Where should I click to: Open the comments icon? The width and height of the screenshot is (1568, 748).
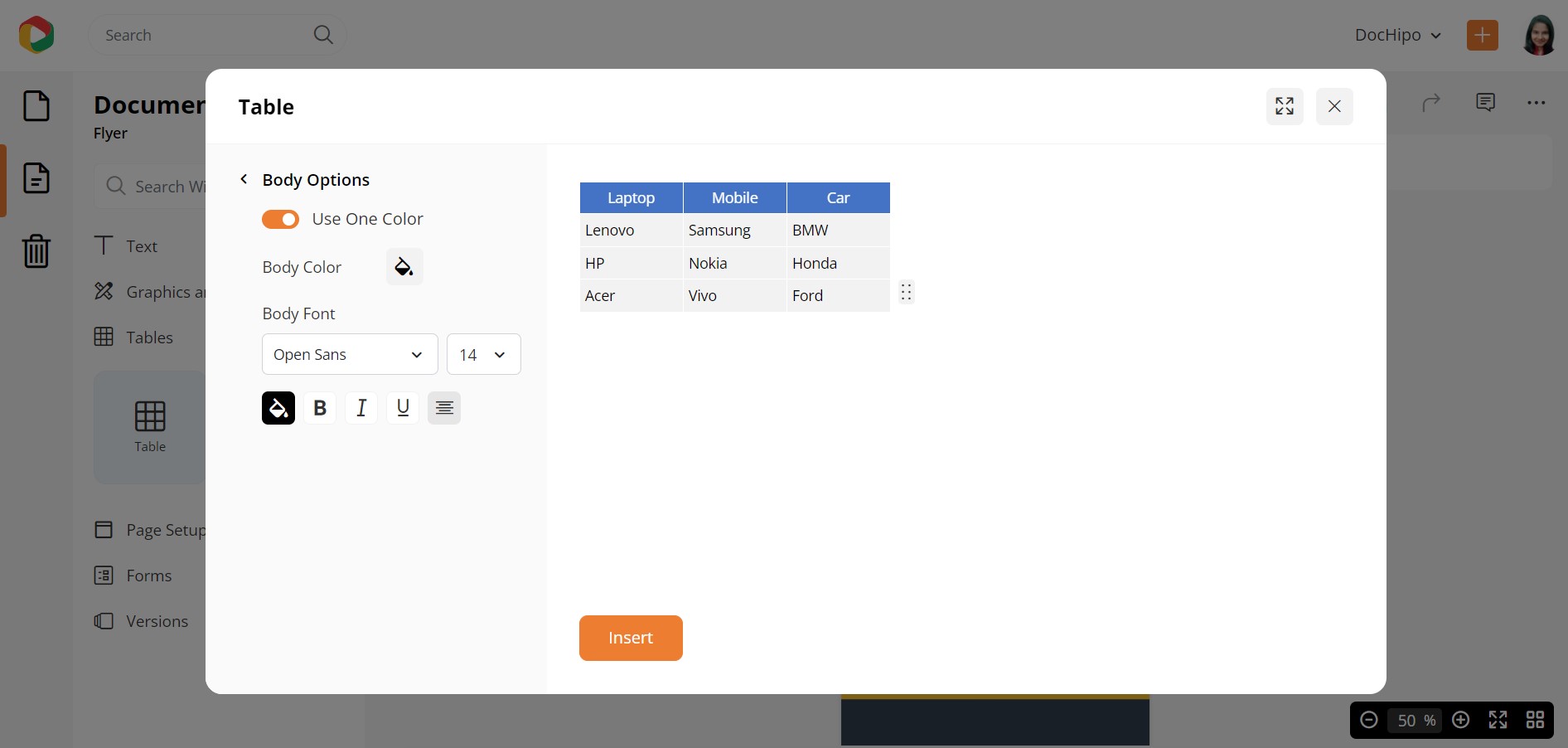[1485, 102]
